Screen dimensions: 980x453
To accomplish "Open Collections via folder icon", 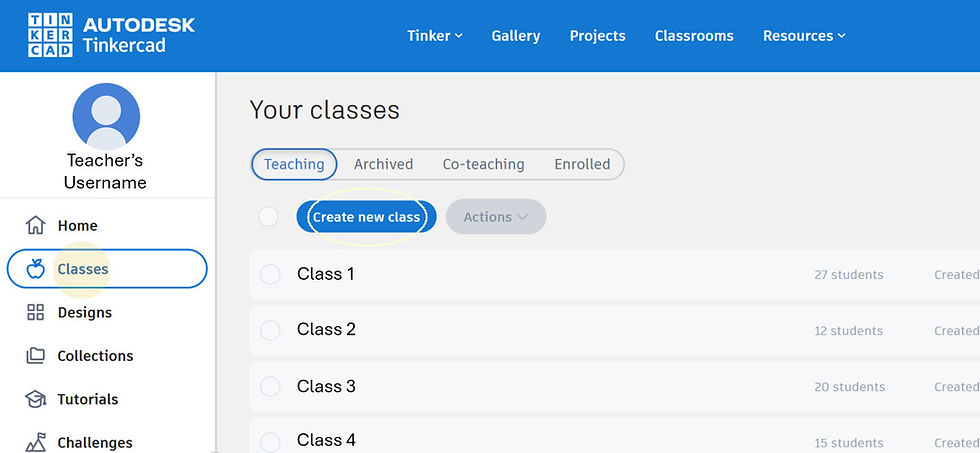I will [36, 356].
